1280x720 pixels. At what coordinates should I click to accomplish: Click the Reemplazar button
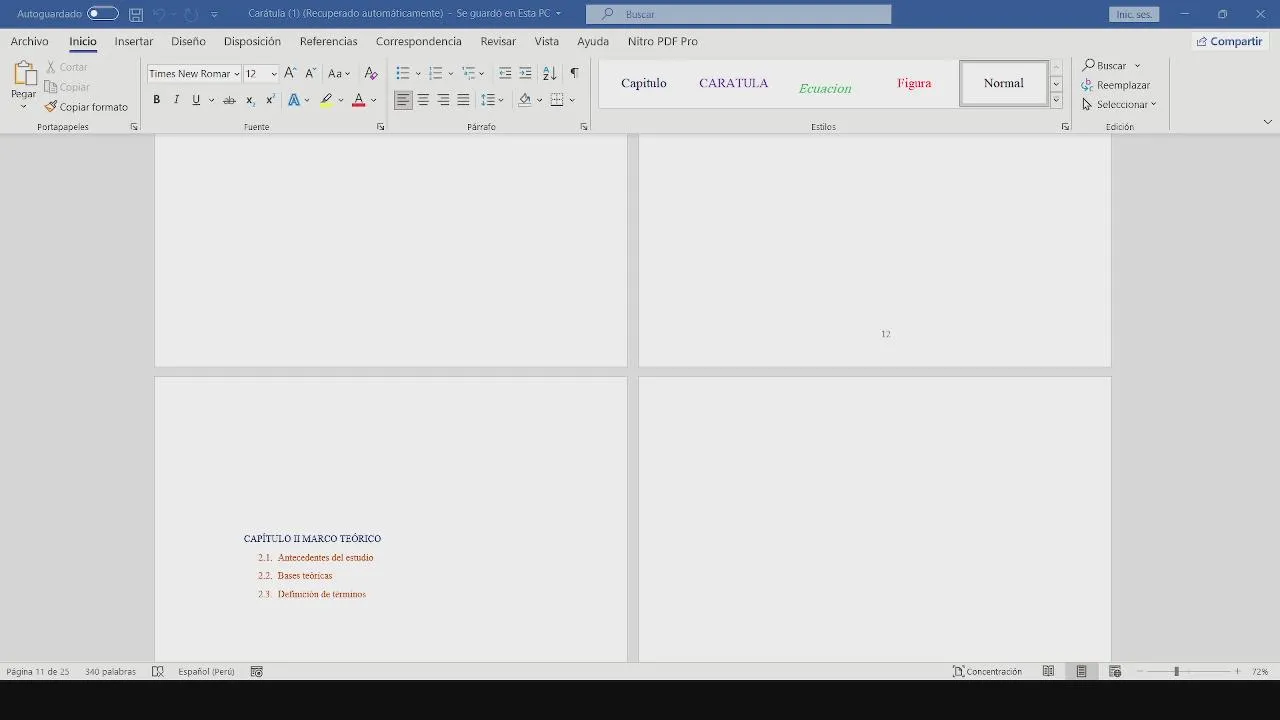pyautogui.click(x=1116, y=85)
